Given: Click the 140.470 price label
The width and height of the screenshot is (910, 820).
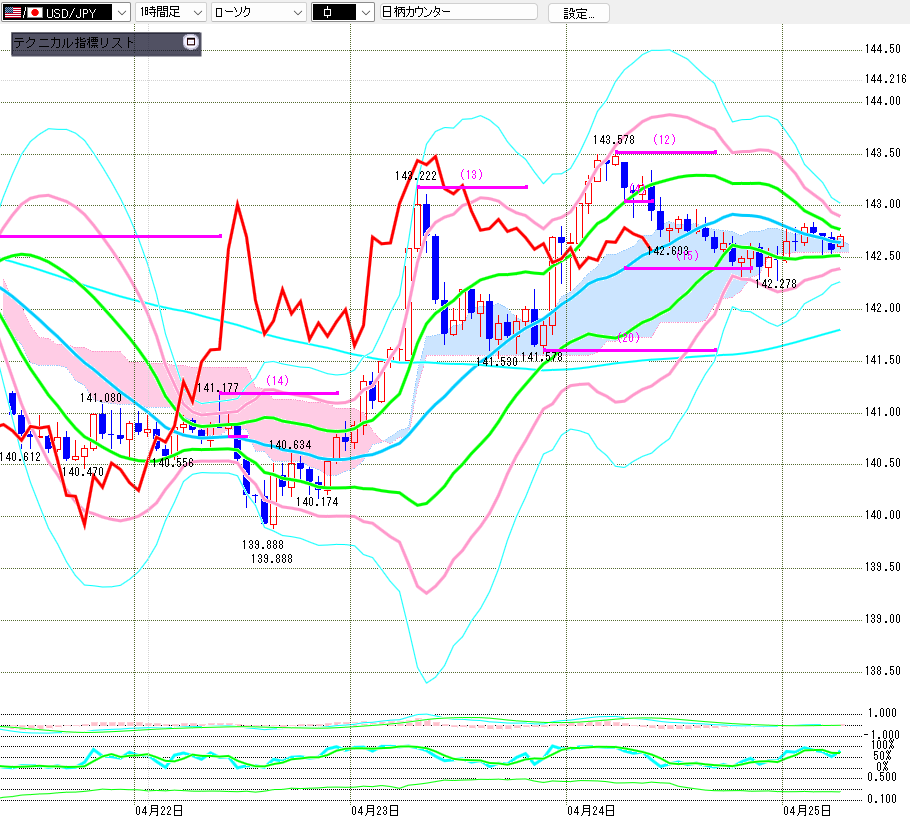Looking at the screenshot, I should tap(83, 472).
